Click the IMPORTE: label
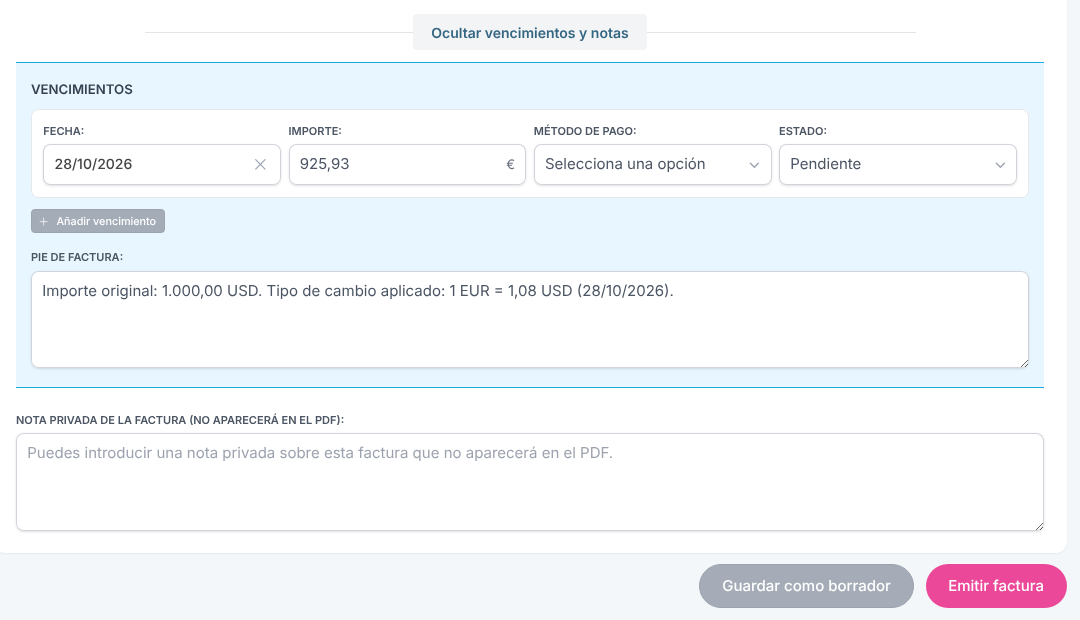 click(315, 131)
